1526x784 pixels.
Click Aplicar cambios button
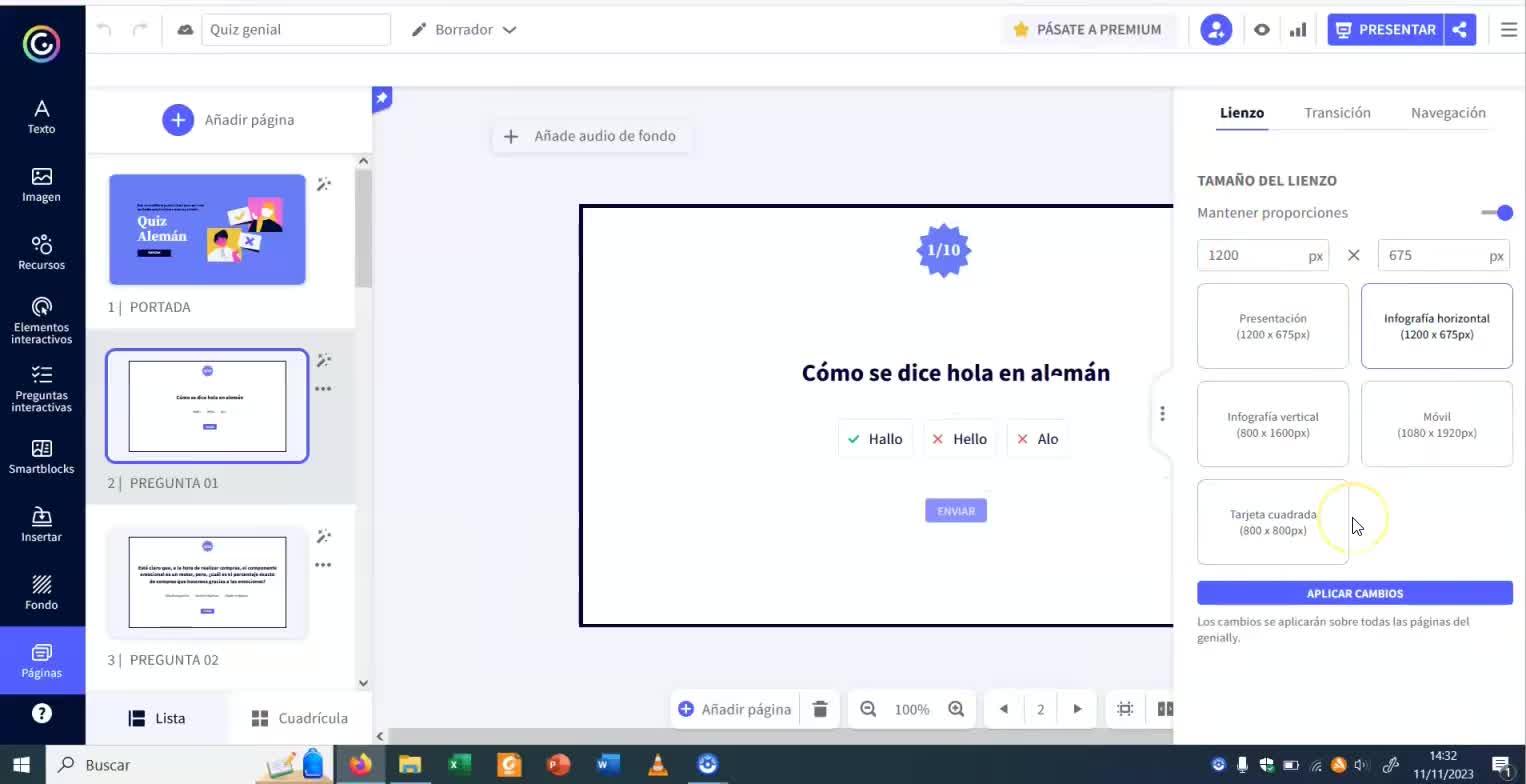click(1355, 593)
